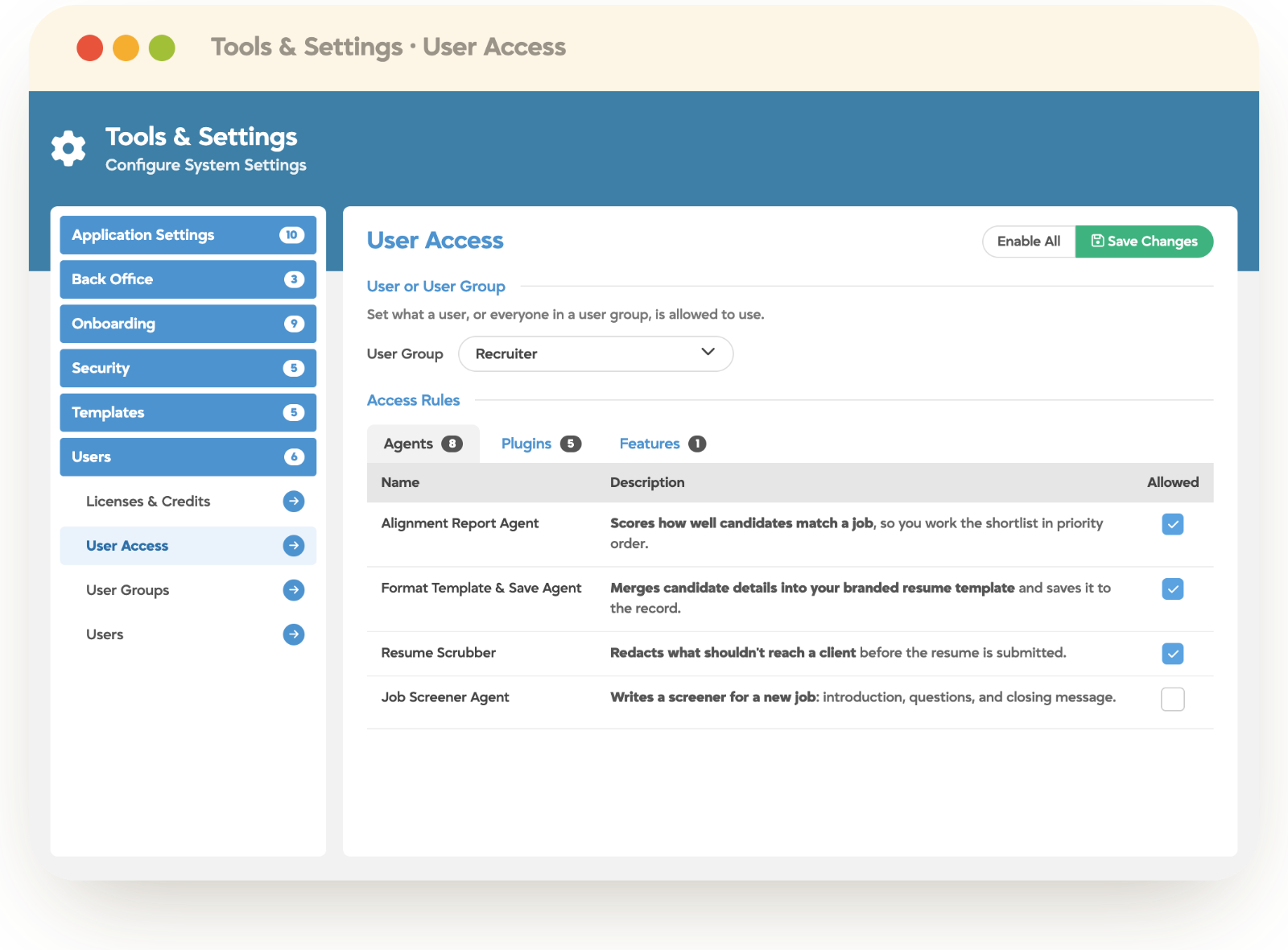Click the 'Redacts what shouldn't reach a client' description
The width and height of the screenshot is (1288, 950).
pyautogui.click(x=838, y=653)
